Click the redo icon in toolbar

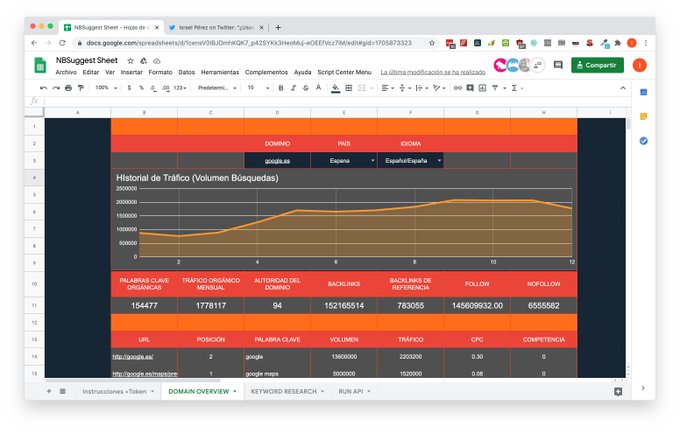[56, 88]
